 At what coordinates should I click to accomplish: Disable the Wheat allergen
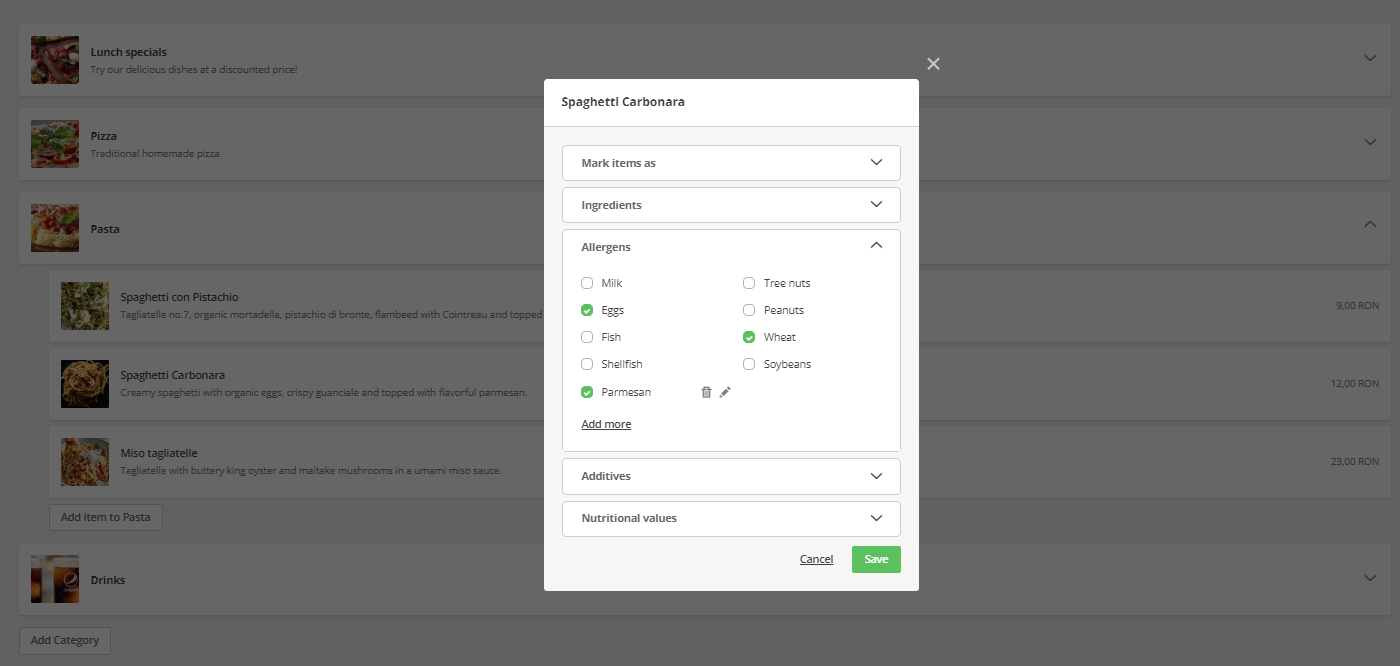coord(749,337)
